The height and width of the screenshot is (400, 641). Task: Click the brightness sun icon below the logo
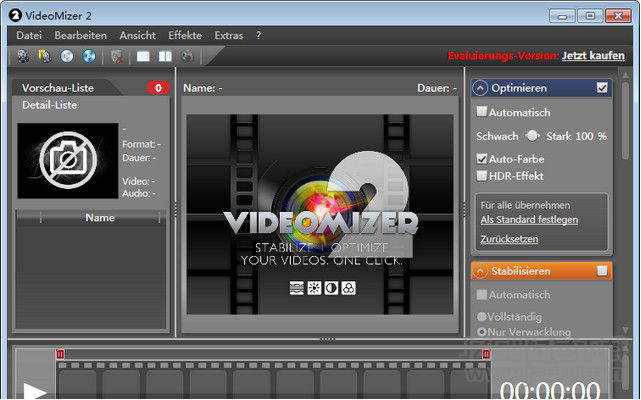point(314,288)
